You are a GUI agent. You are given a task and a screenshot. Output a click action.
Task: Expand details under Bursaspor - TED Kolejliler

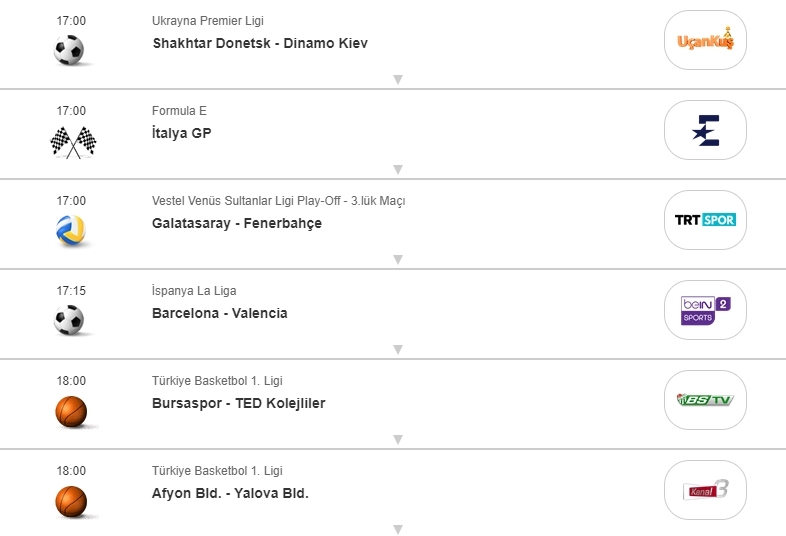(x=397, y=439)
